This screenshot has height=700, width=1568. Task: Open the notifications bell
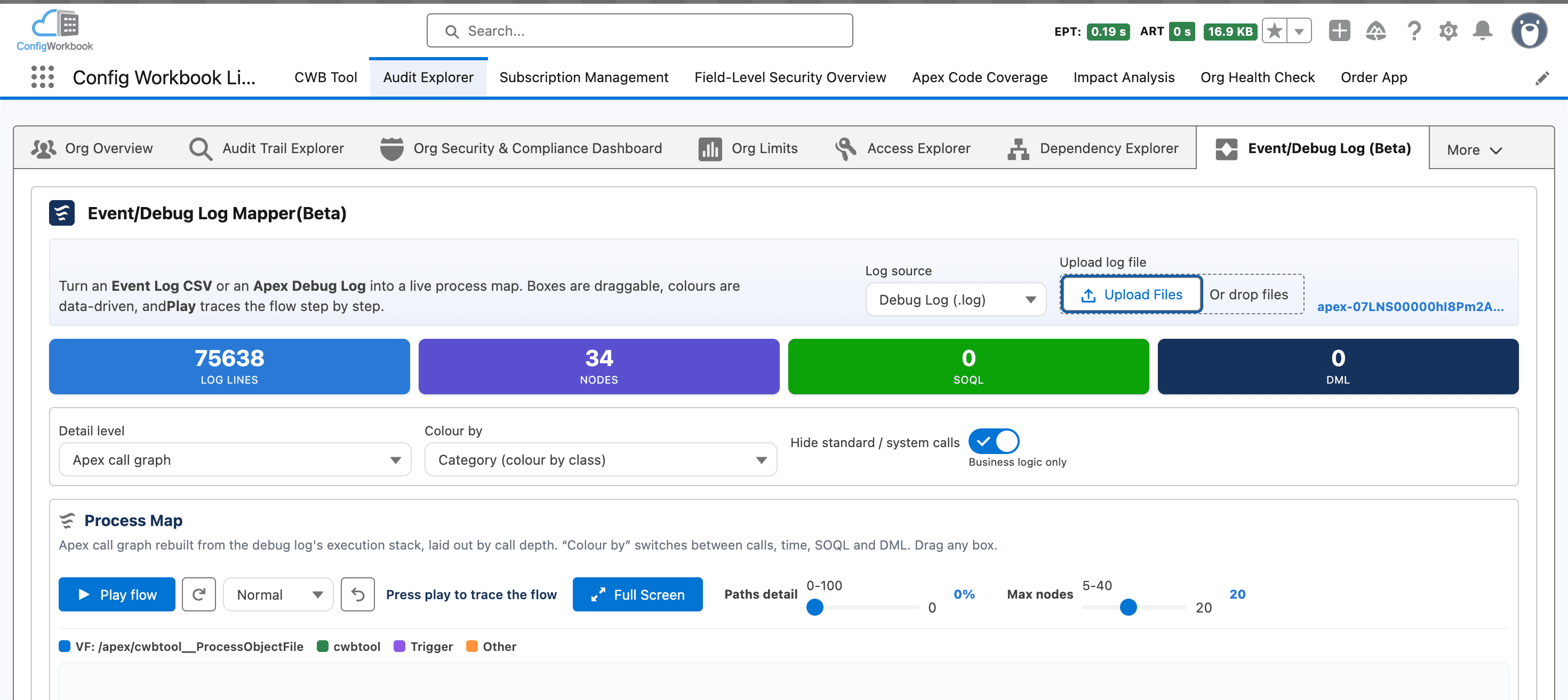(1483, 30)
